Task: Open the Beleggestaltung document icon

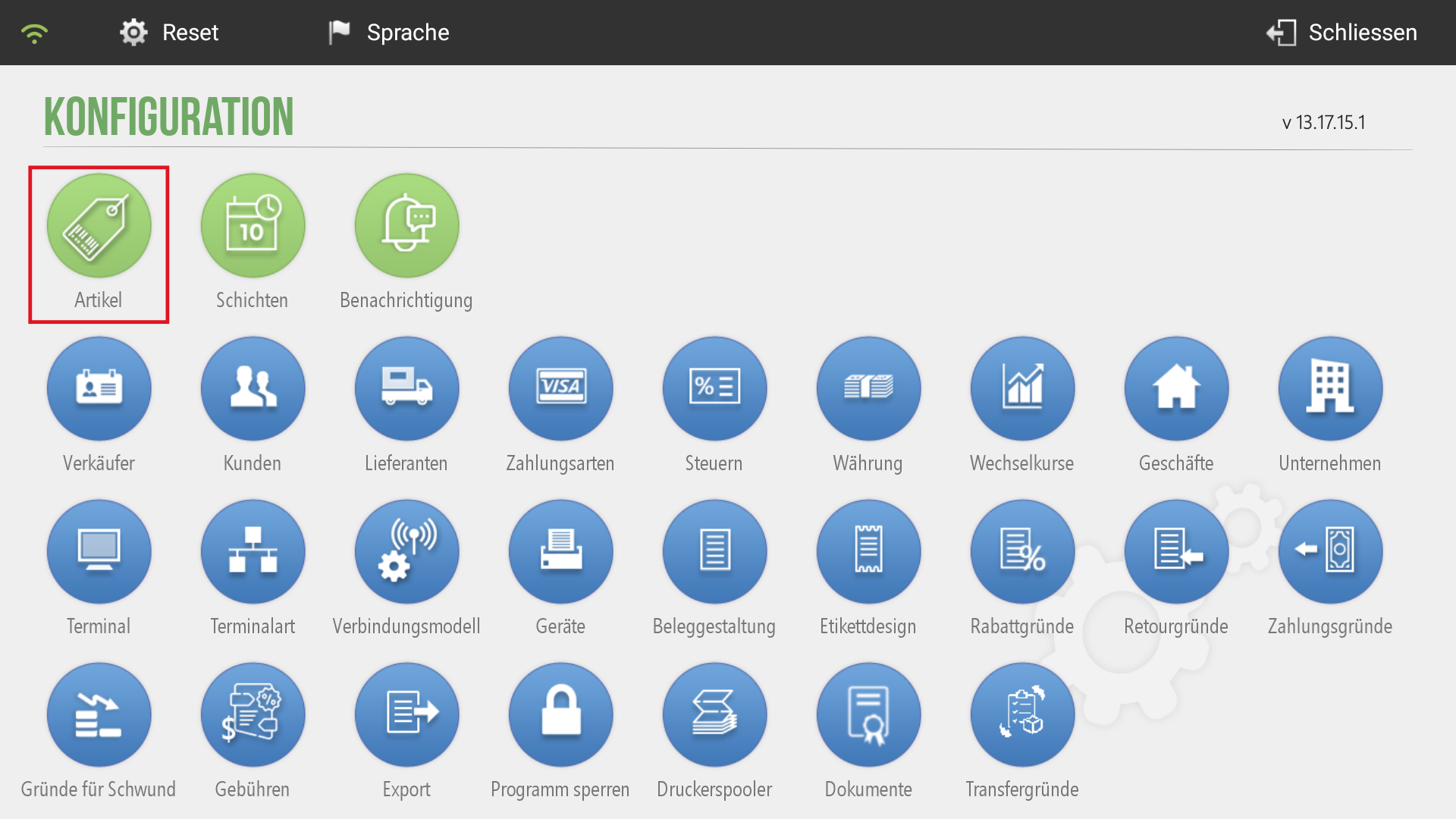Action: [x=715, y=552]
